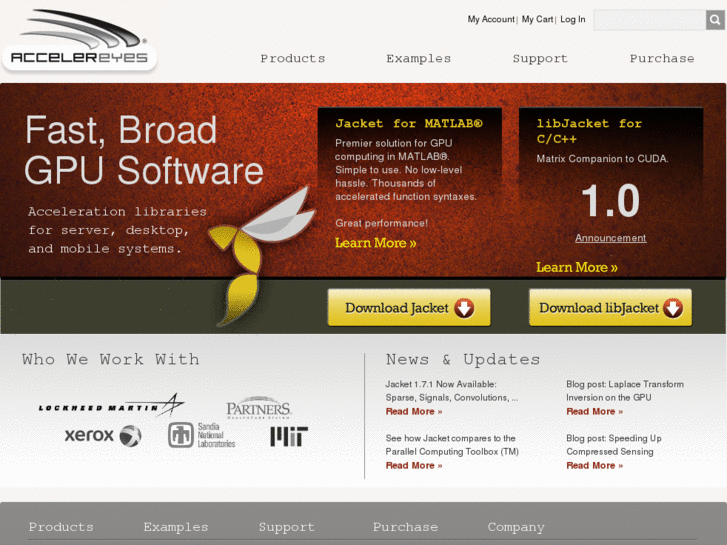
Task: Click 'Matrix Companion to CUDA.' text
Action: click(602, 159)
